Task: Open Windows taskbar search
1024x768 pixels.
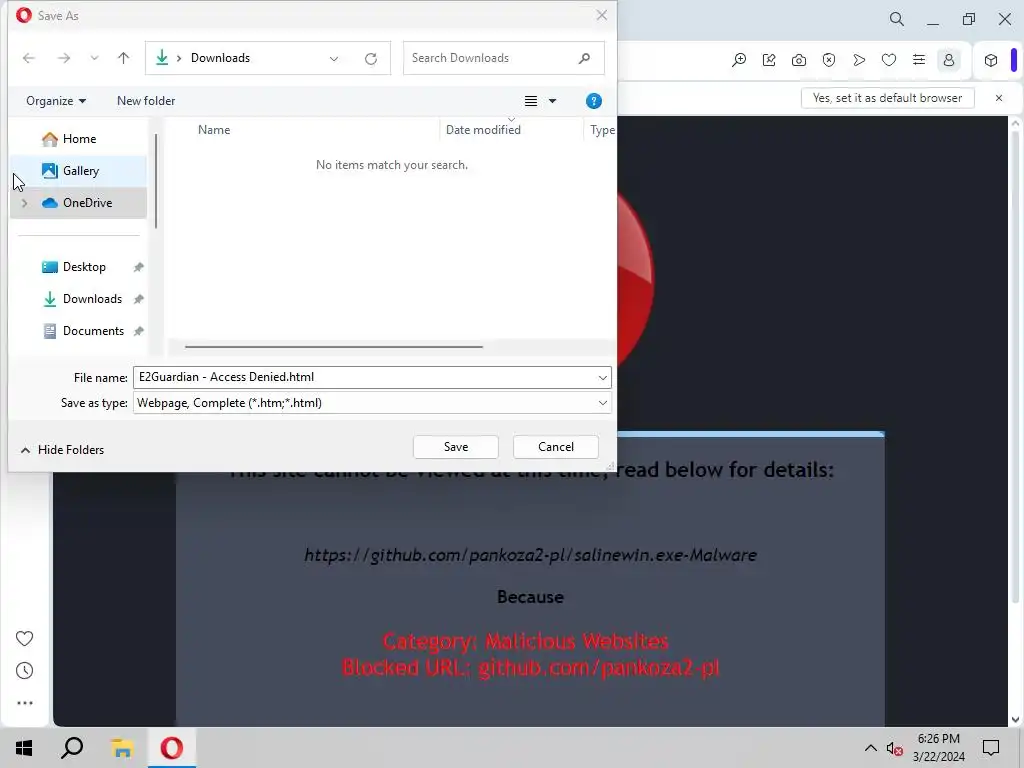Action: [72, 748]
